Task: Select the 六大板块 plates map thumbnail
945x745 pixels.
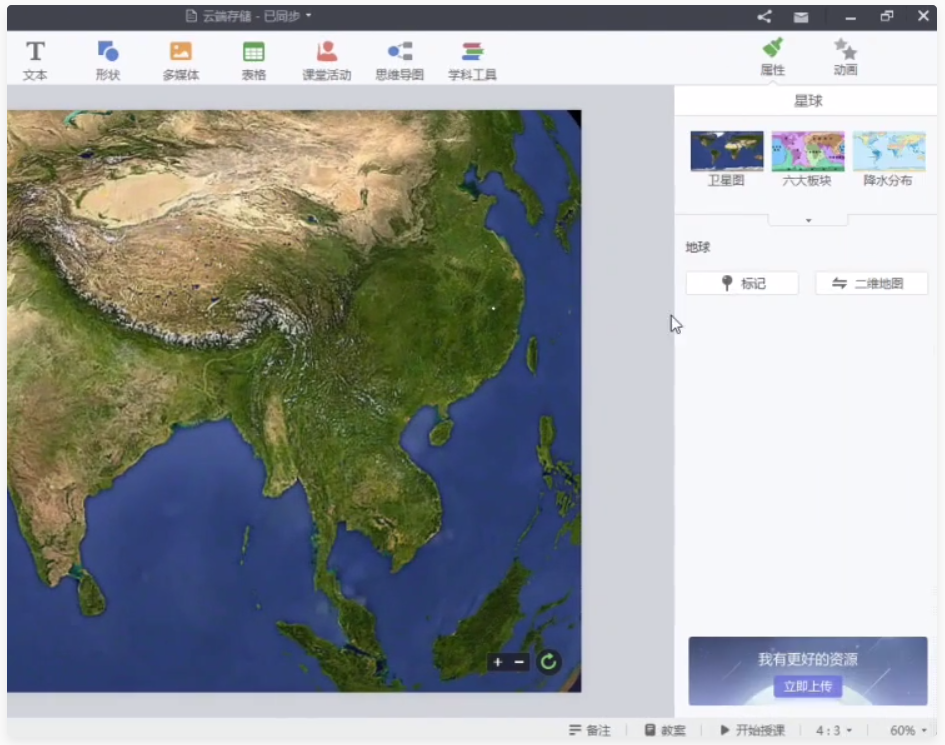Action: coord(808,159)
